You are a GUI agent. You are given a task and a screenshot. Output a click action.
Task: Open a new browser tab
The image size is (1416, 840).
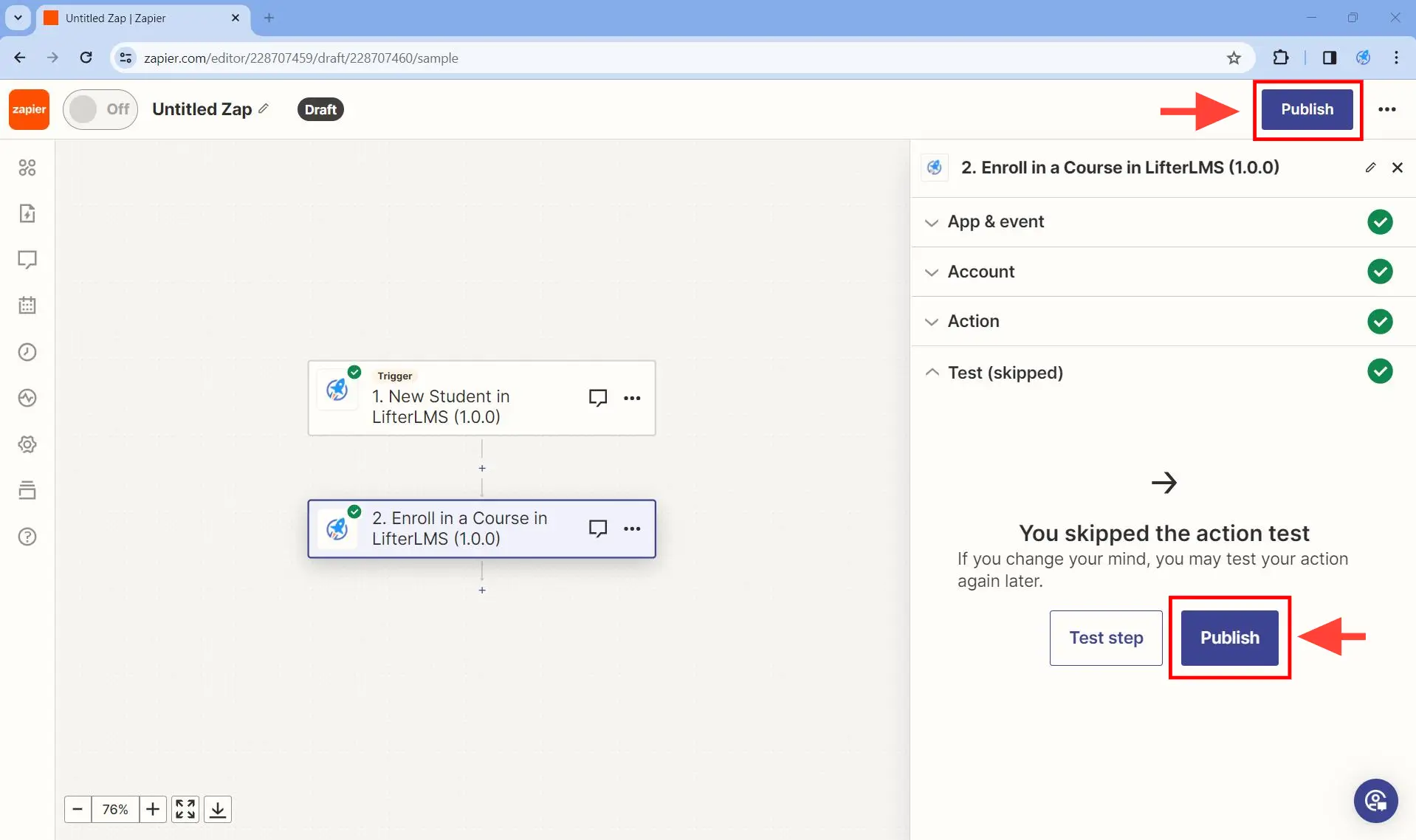click(x=269, y=18)
